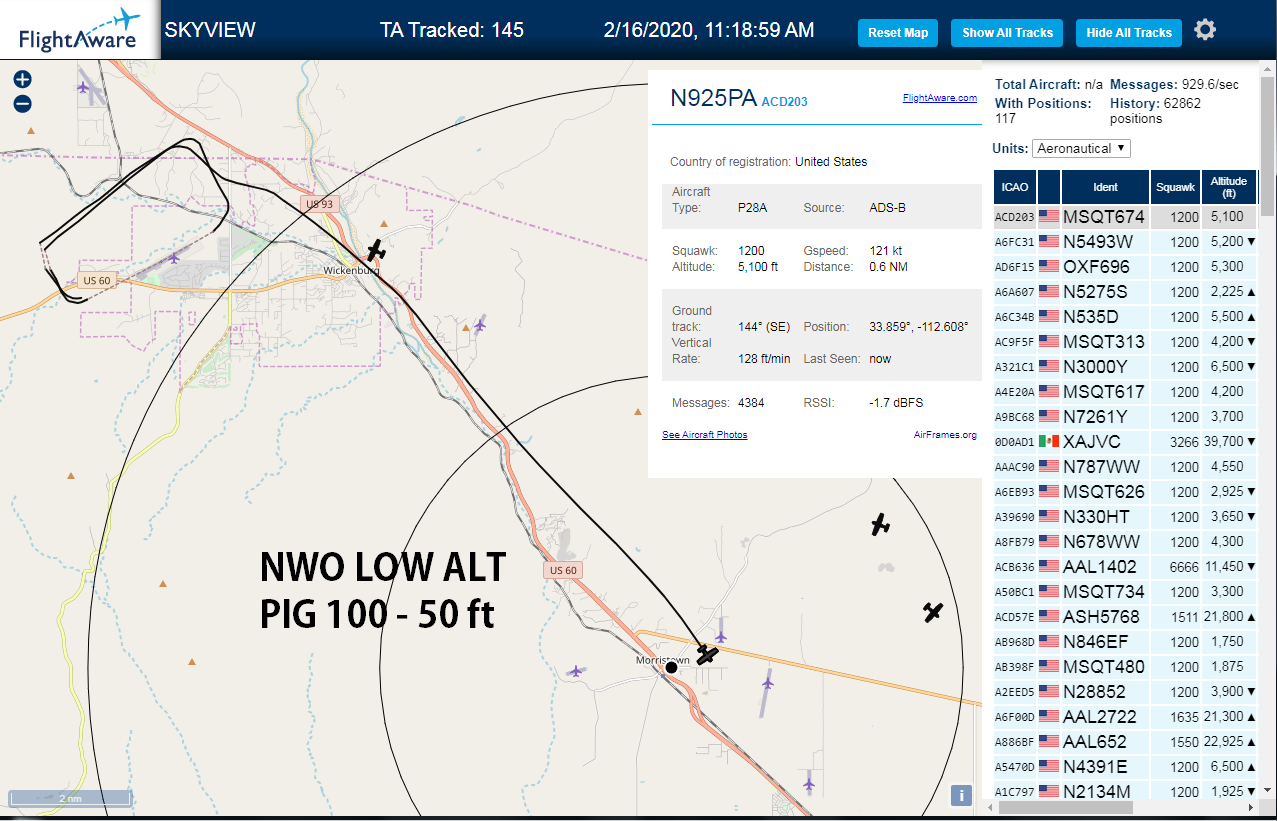
Task: Click Hide All Tracks button
Action: [x=1129, y=33]
